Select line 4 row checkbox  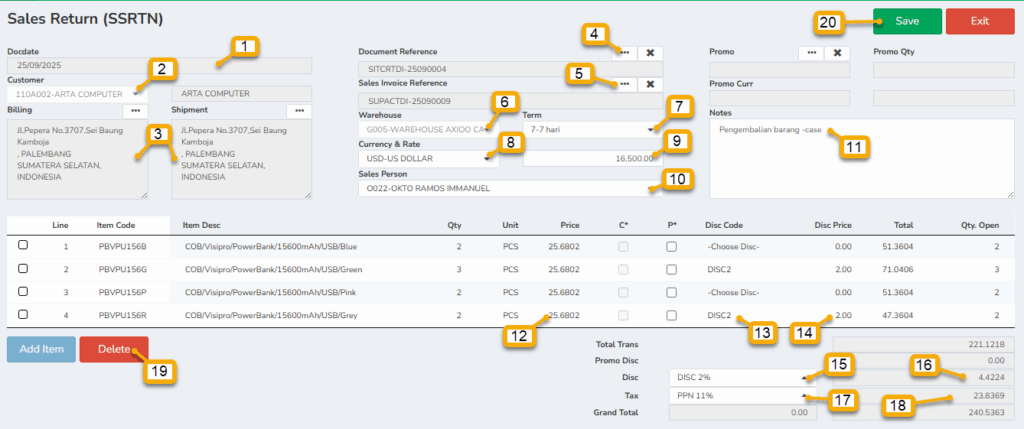(x=23, y=315)
